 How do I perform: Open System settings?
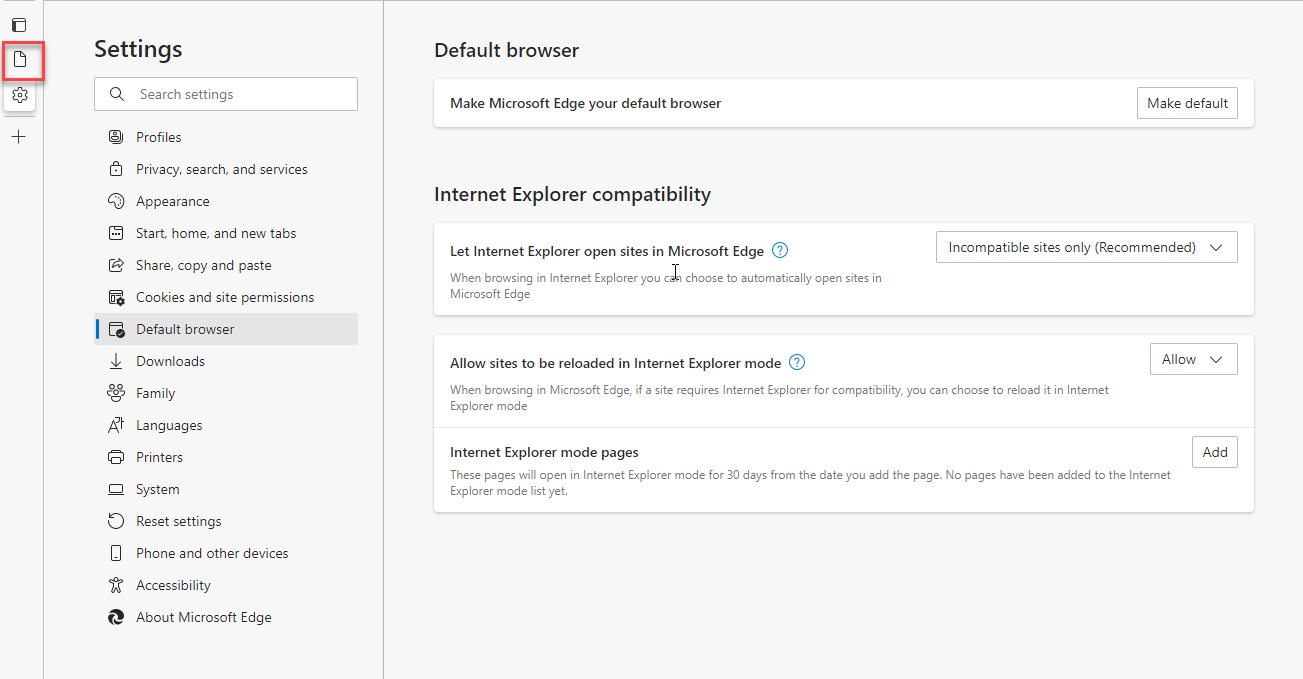click(x=226, y=489)
